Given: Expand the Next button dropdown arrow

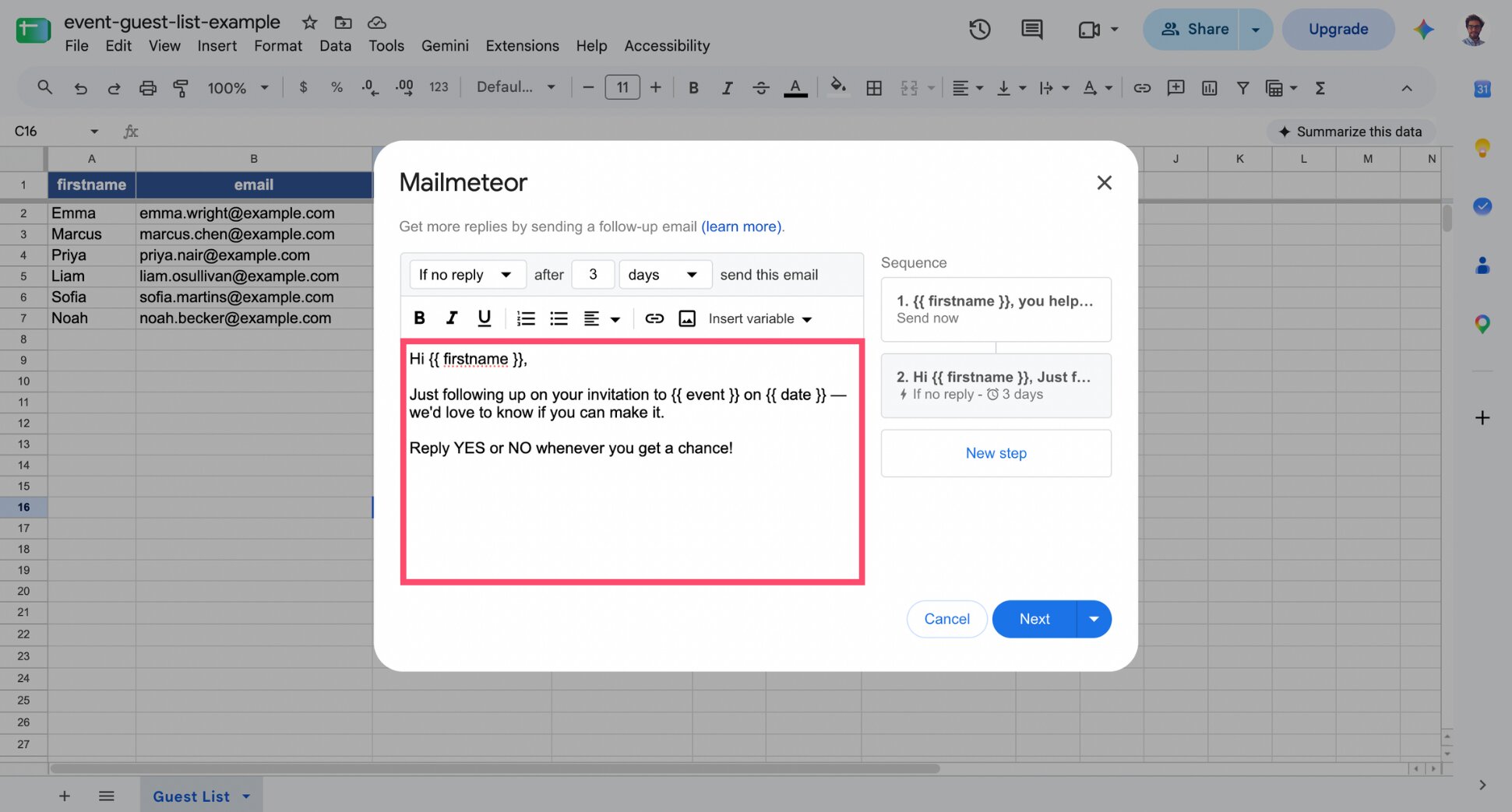Looking at the screenshot, I should (x=1094, y=619).
